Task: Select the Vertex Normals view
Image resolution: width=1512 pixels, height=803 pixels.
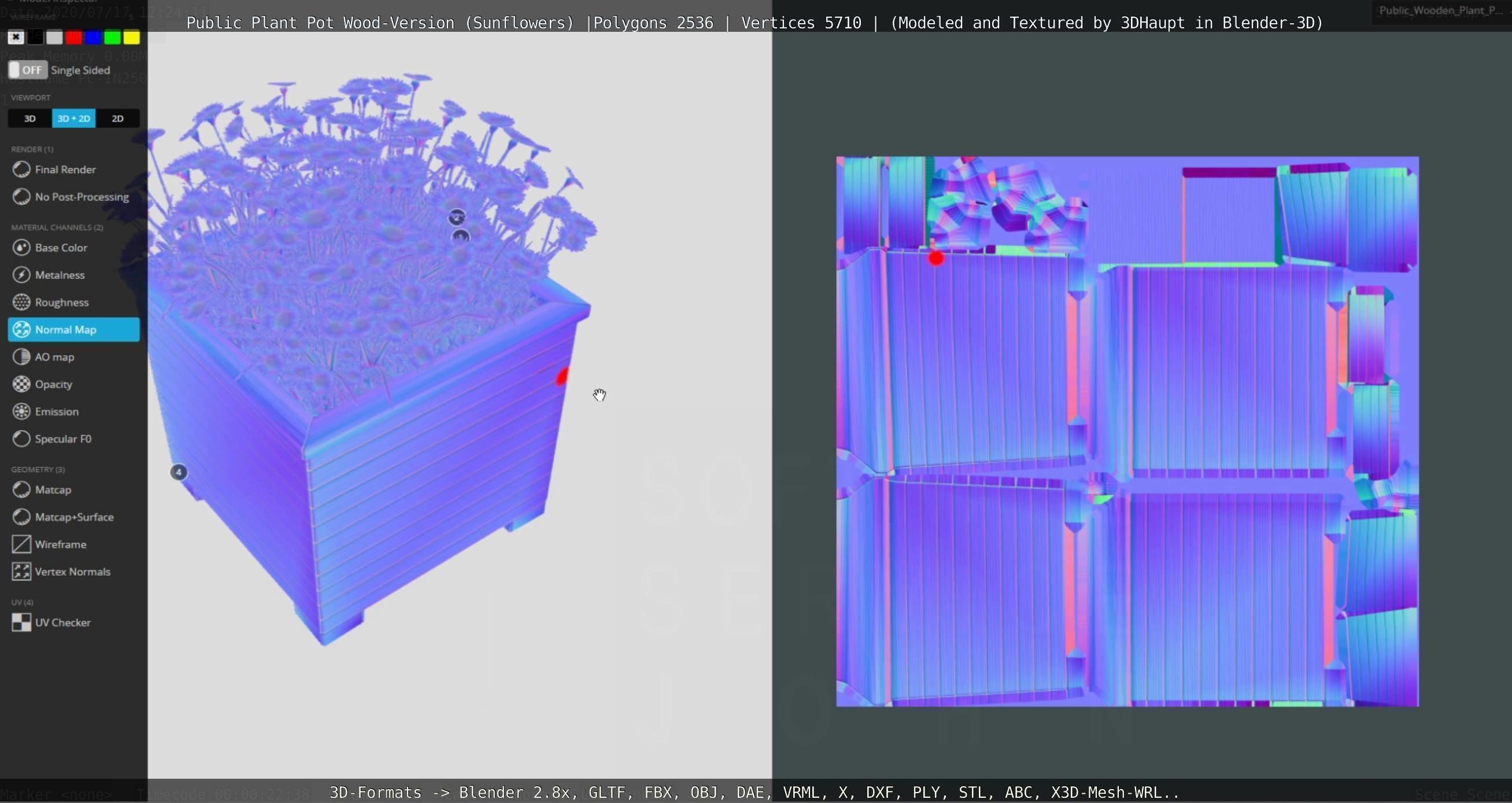Action: [x=72, y=572]
